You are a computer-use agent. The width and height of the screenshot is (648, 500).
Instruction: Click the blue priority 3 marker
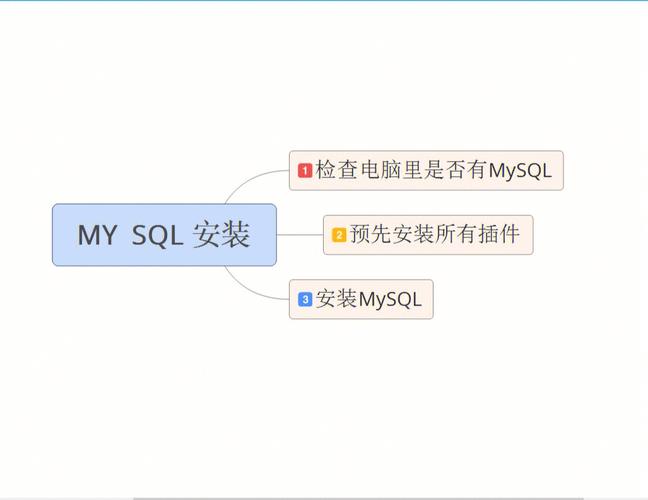click(305, 299)
